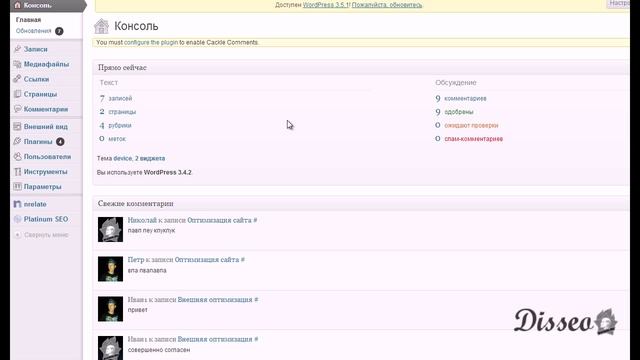The image size is (640, 360).
Task: Click the Плагины plug icon
Action: (x=17, y=141)
